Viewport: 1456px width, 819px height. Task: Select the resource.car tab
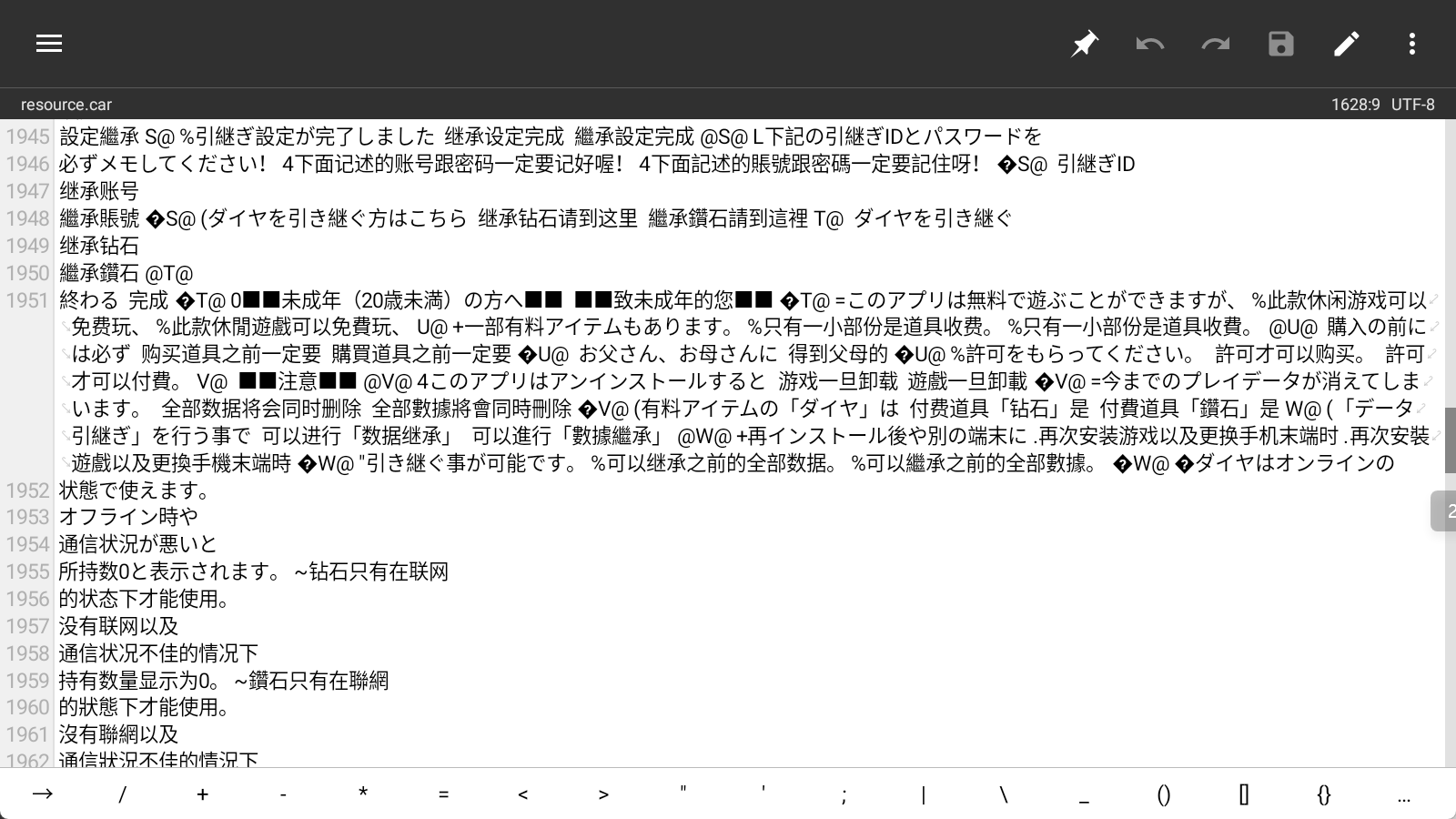[64, 104]
